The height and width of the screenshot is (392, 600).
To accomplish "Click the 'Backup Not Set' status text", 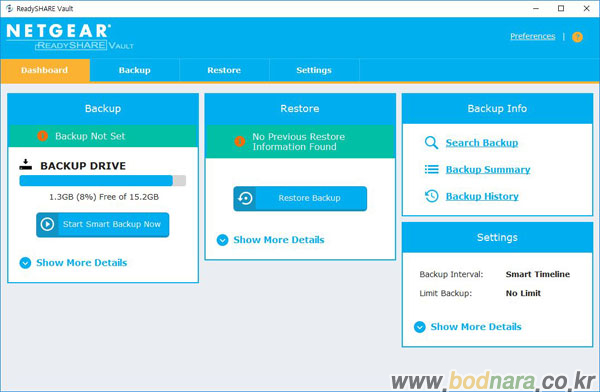I will 90,136.
